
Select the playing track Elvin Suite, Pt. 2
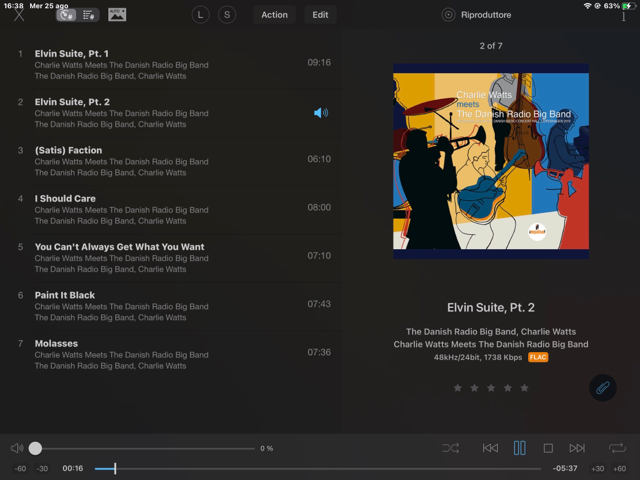[x=171, y=113]
